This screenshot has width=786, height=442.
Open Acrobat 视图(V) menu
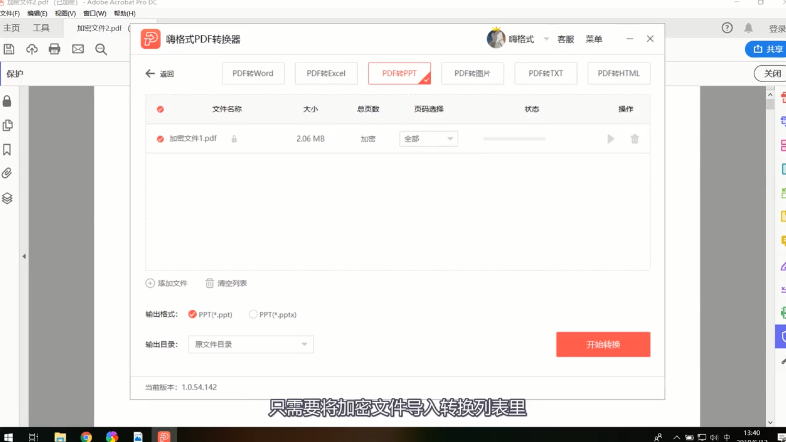pos(65,14)
